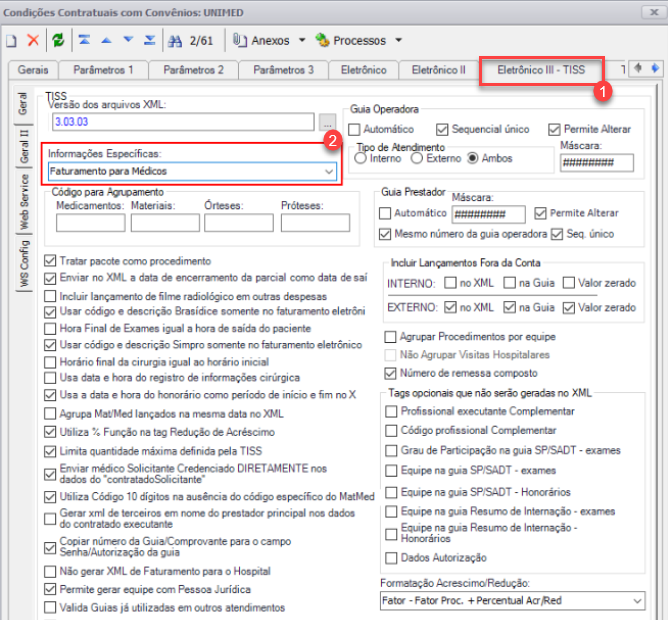Viewport: 668px width, 620px height.
Task: Click the binoculars search icon
Action: tap(175, 41)
